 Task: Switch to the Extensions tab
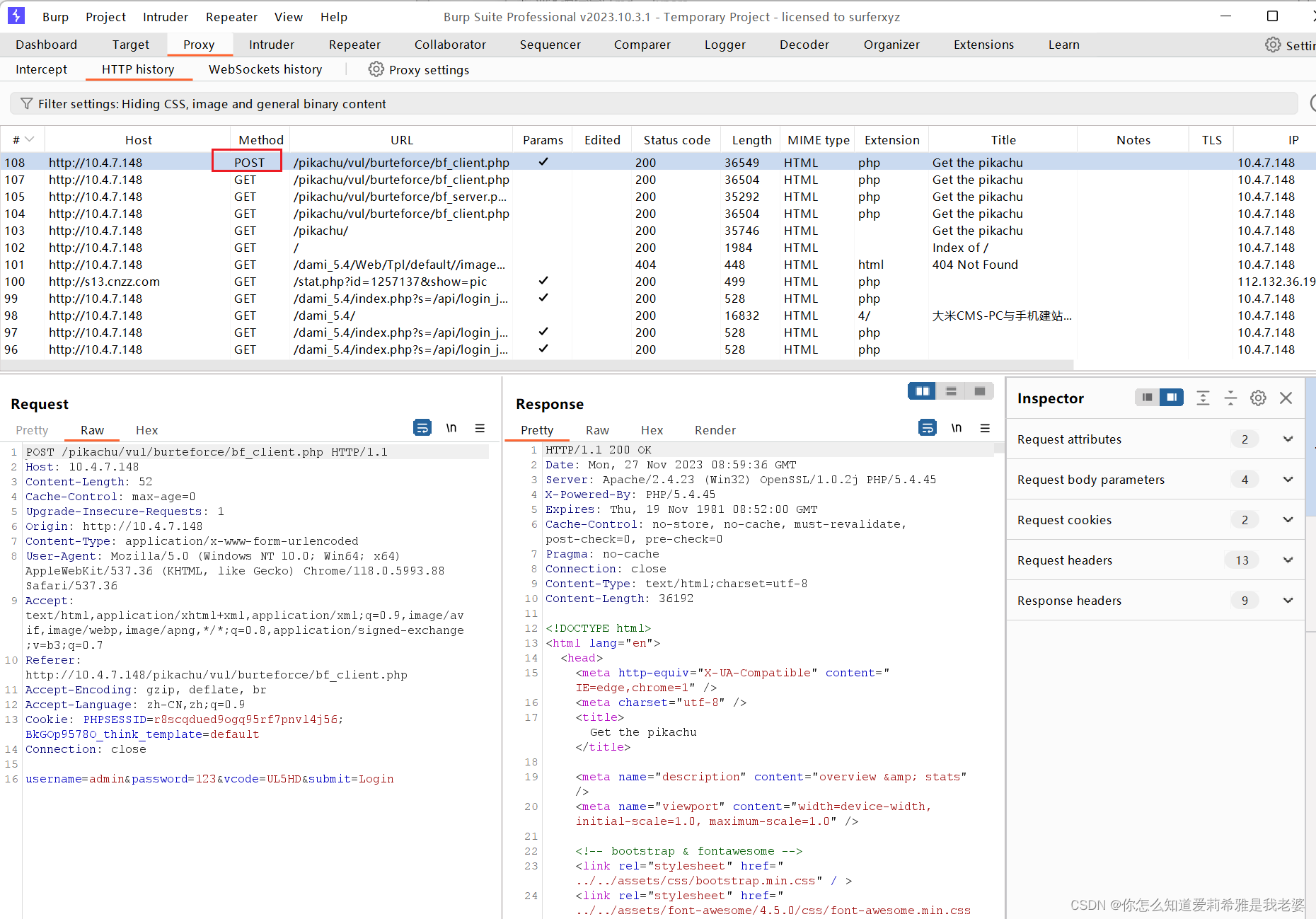tap(983, 45)
